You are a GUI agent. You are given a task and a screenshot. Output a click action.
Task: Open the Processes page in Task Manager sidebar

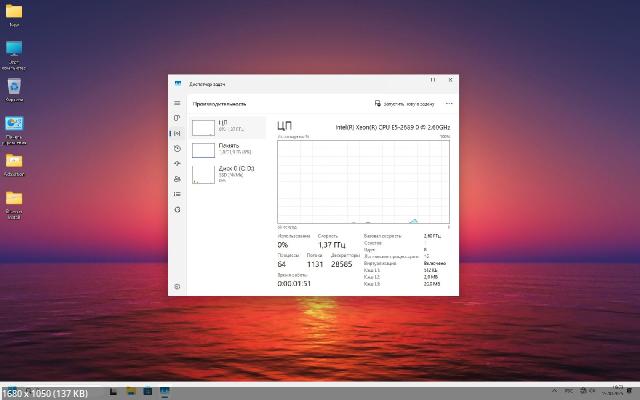coord(177,119)
